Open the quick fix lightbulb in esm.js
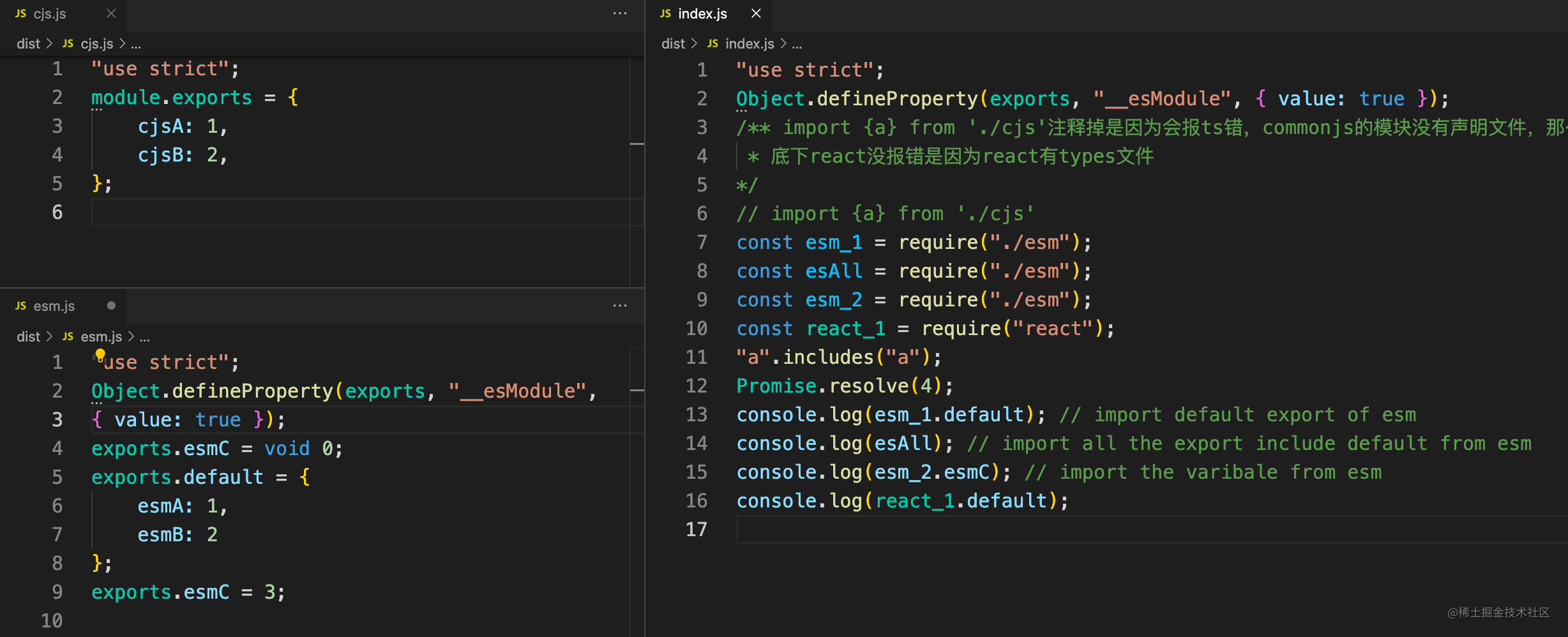The height and width of the screenshot is (637, 1568). [x=100, y=355]
